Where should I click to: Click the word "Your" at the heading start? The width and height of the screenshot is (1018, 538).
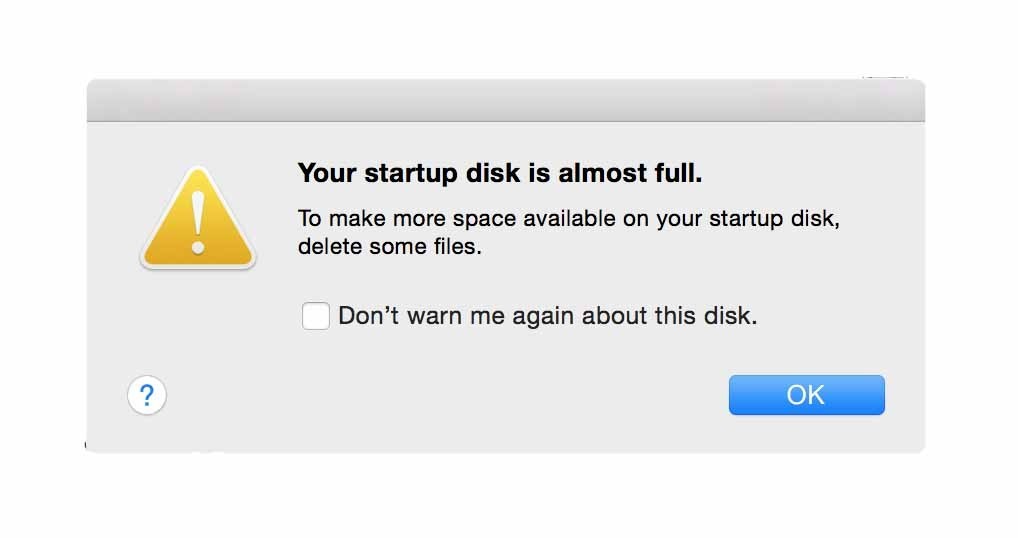(x=328, y=173)
